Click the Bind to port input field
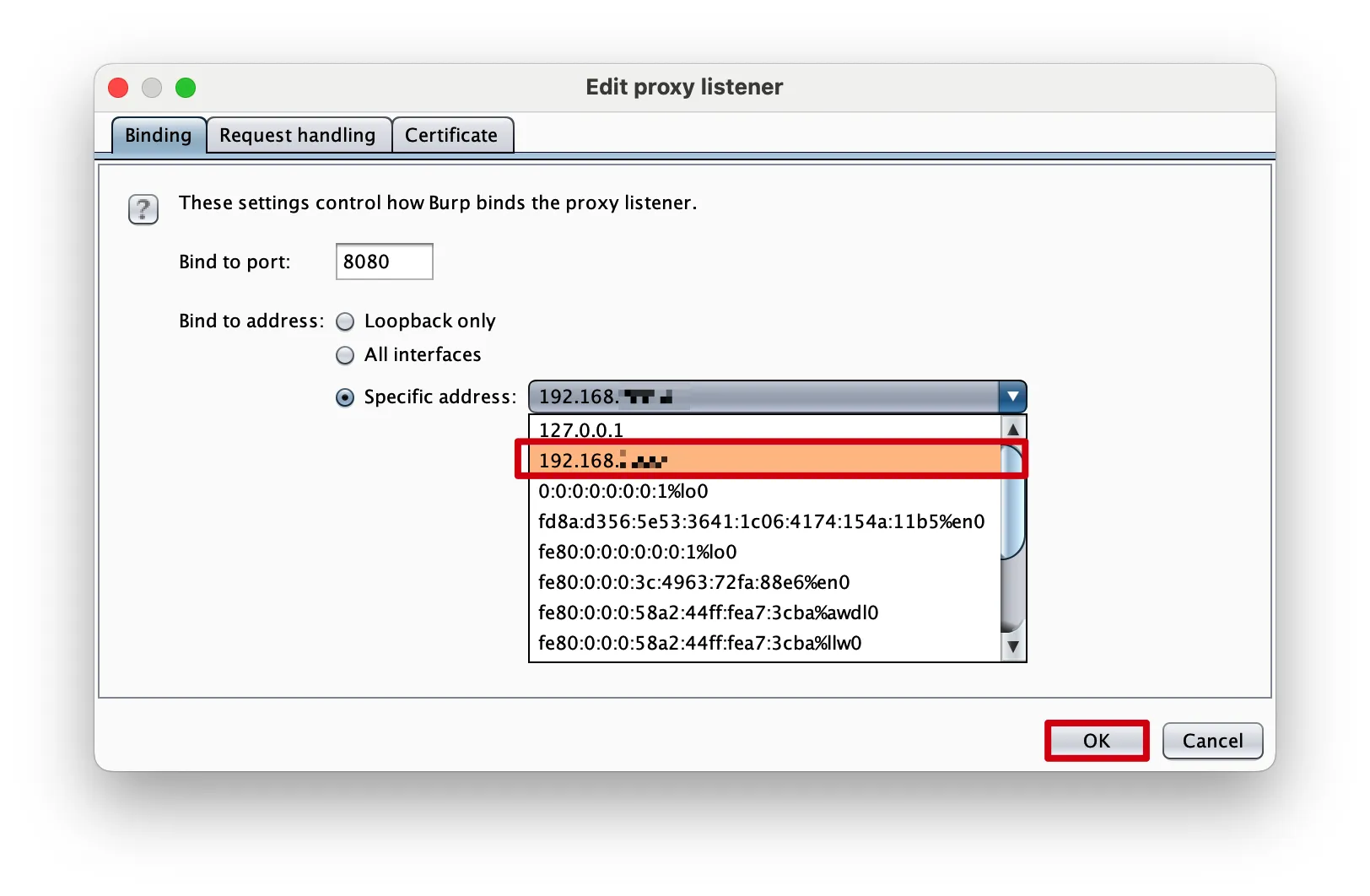This screenshot has height=896, width=1370. coord(384,262)
